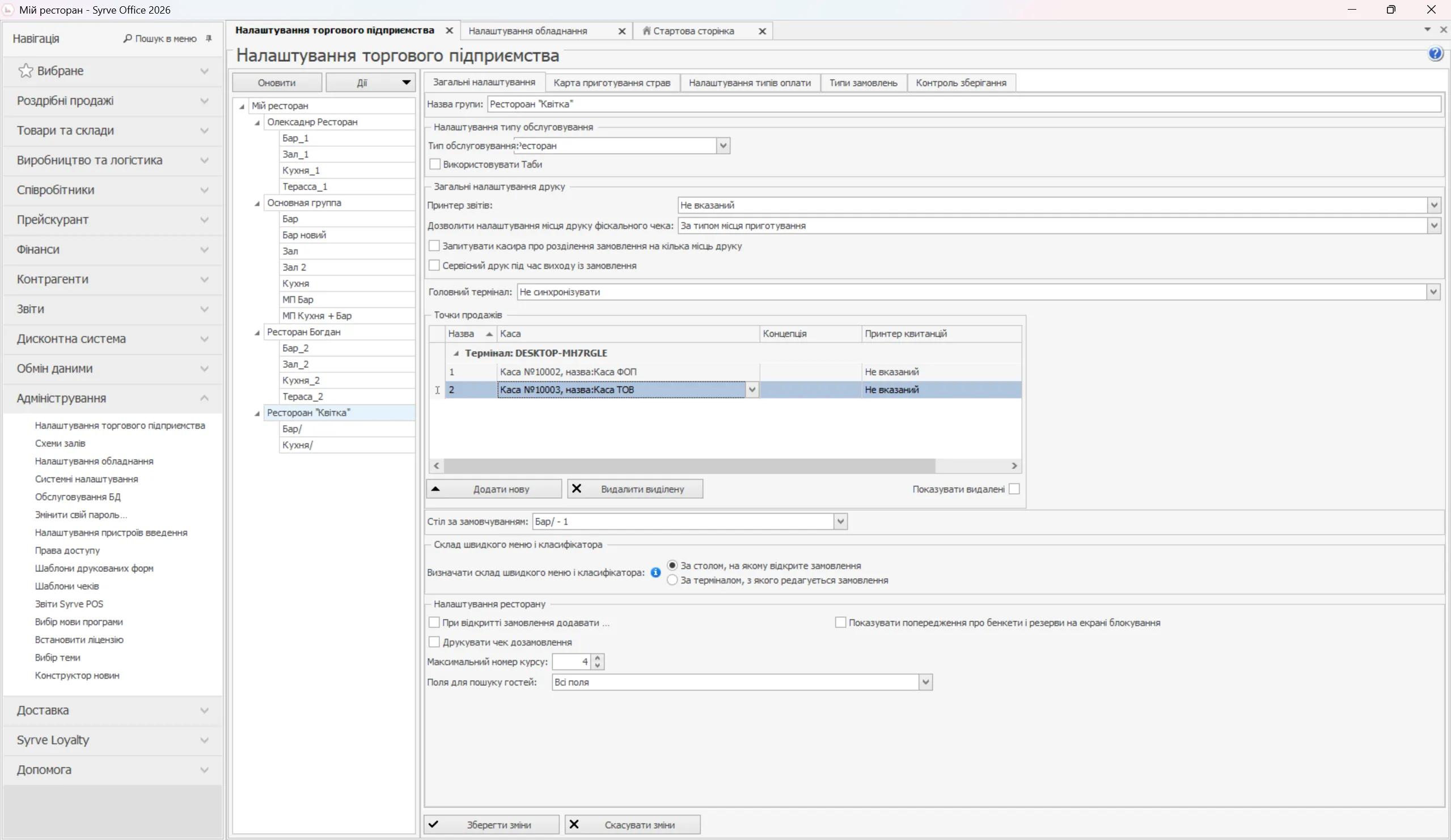Image resolution: width=1451 pixels, height=840 pixels.
Task: Collapse the Олексаднр Ресторан tree node
Action: click(257, 122)
